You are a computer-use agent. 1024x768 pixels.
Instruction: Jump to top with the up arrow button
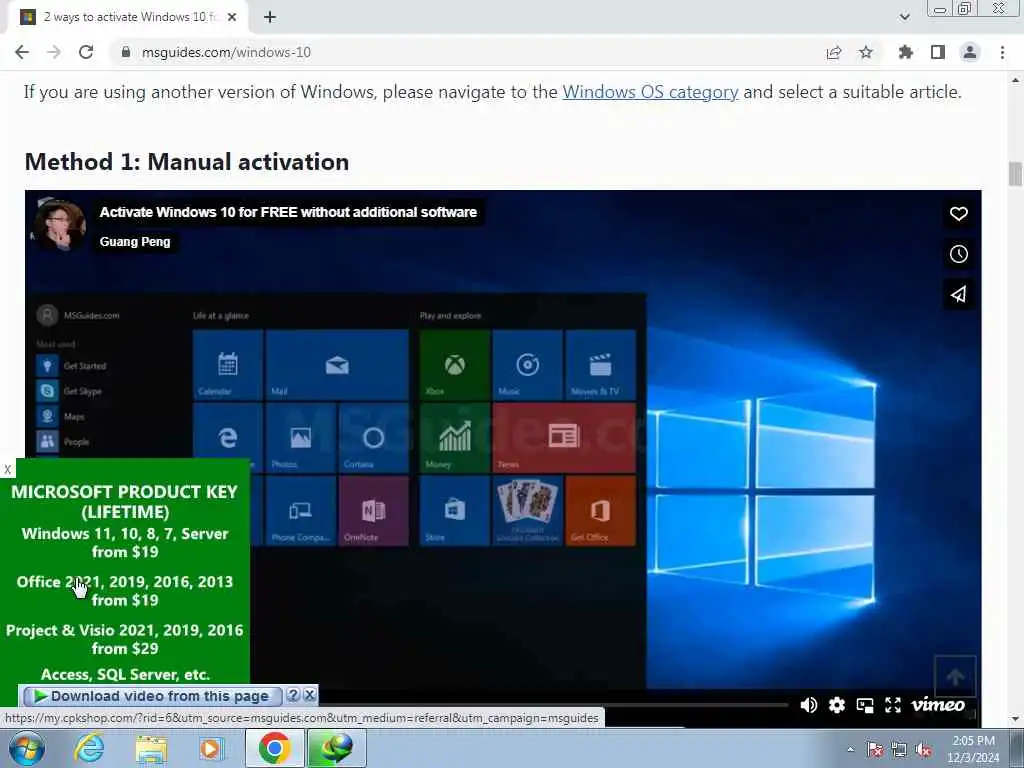coord(955,677)
